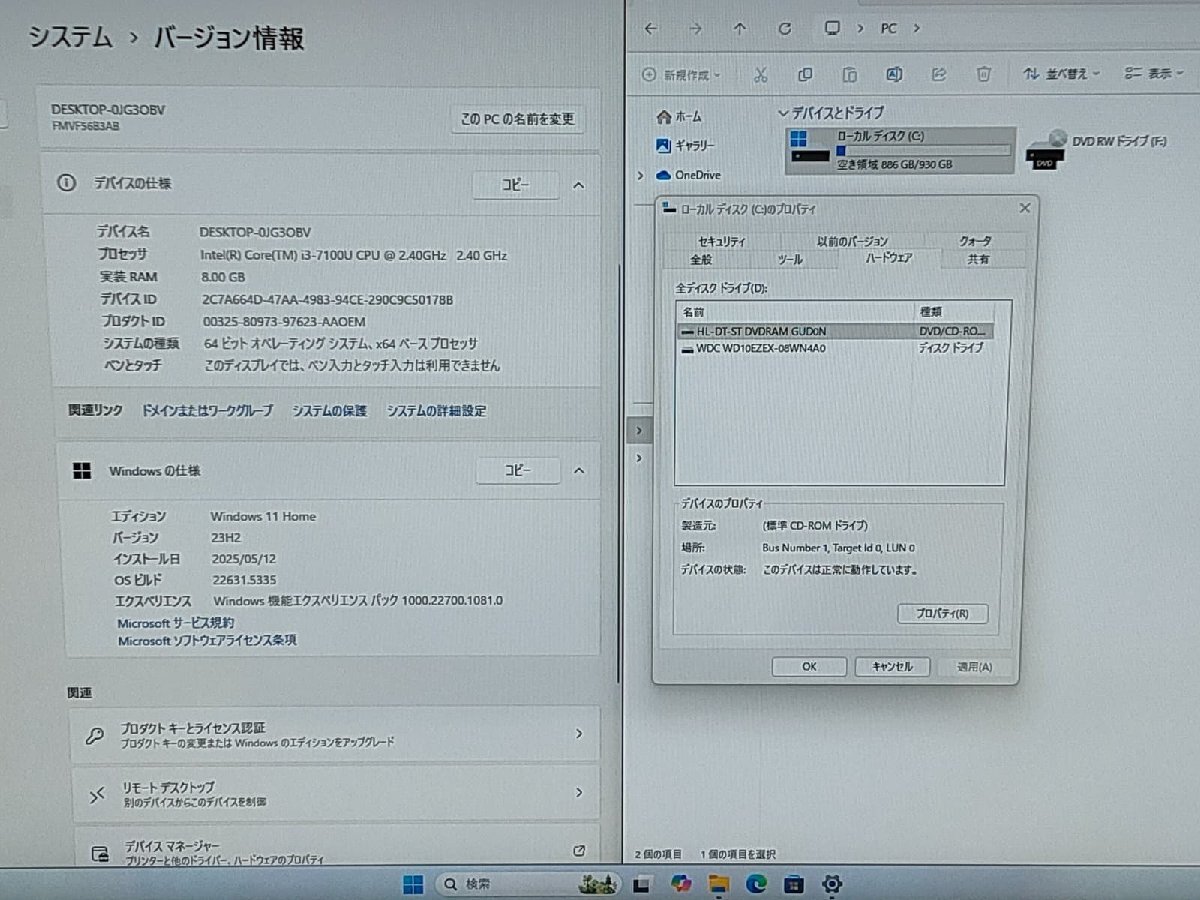Switch to the 共有 tab
Image resolution: width=1200 pixels, height=900 pixels.
coord(978,259)
